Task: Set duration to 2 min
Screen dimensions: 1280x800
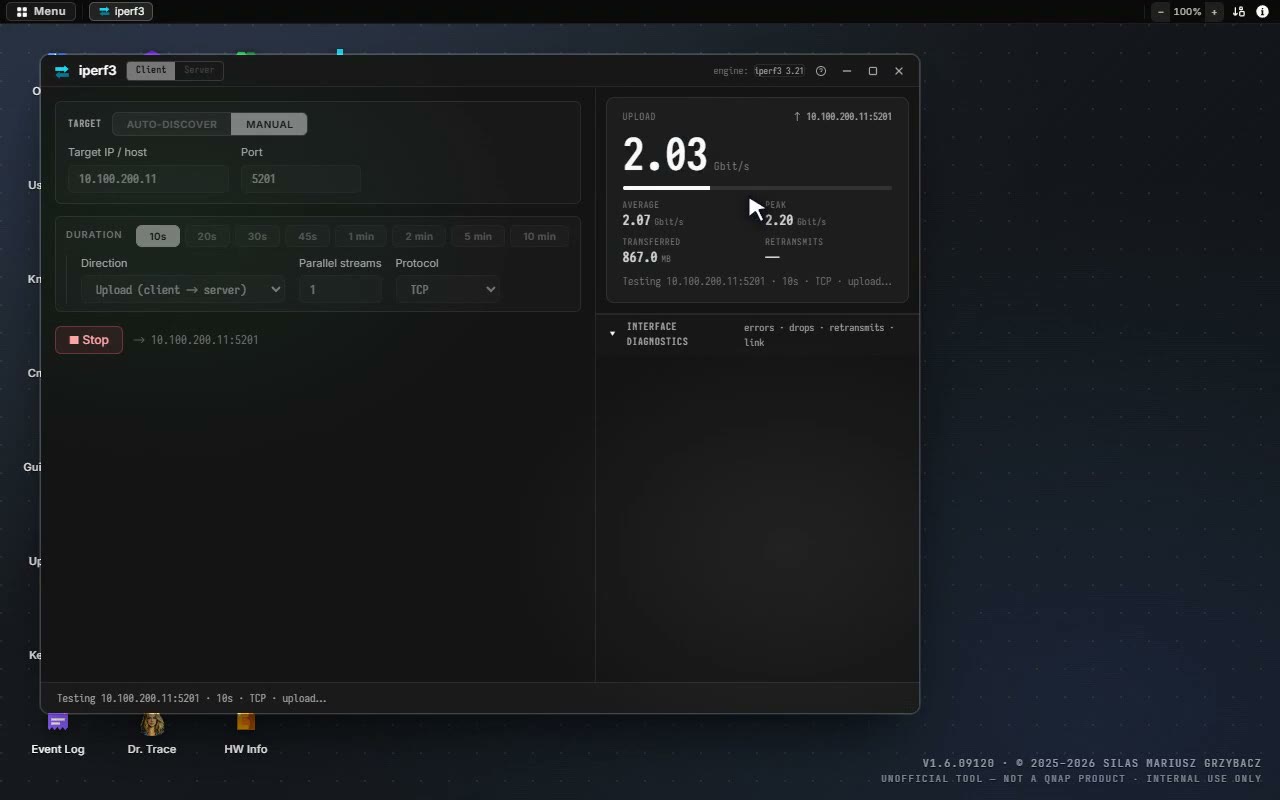Action: pyautogui.click(x=419, y=236)
